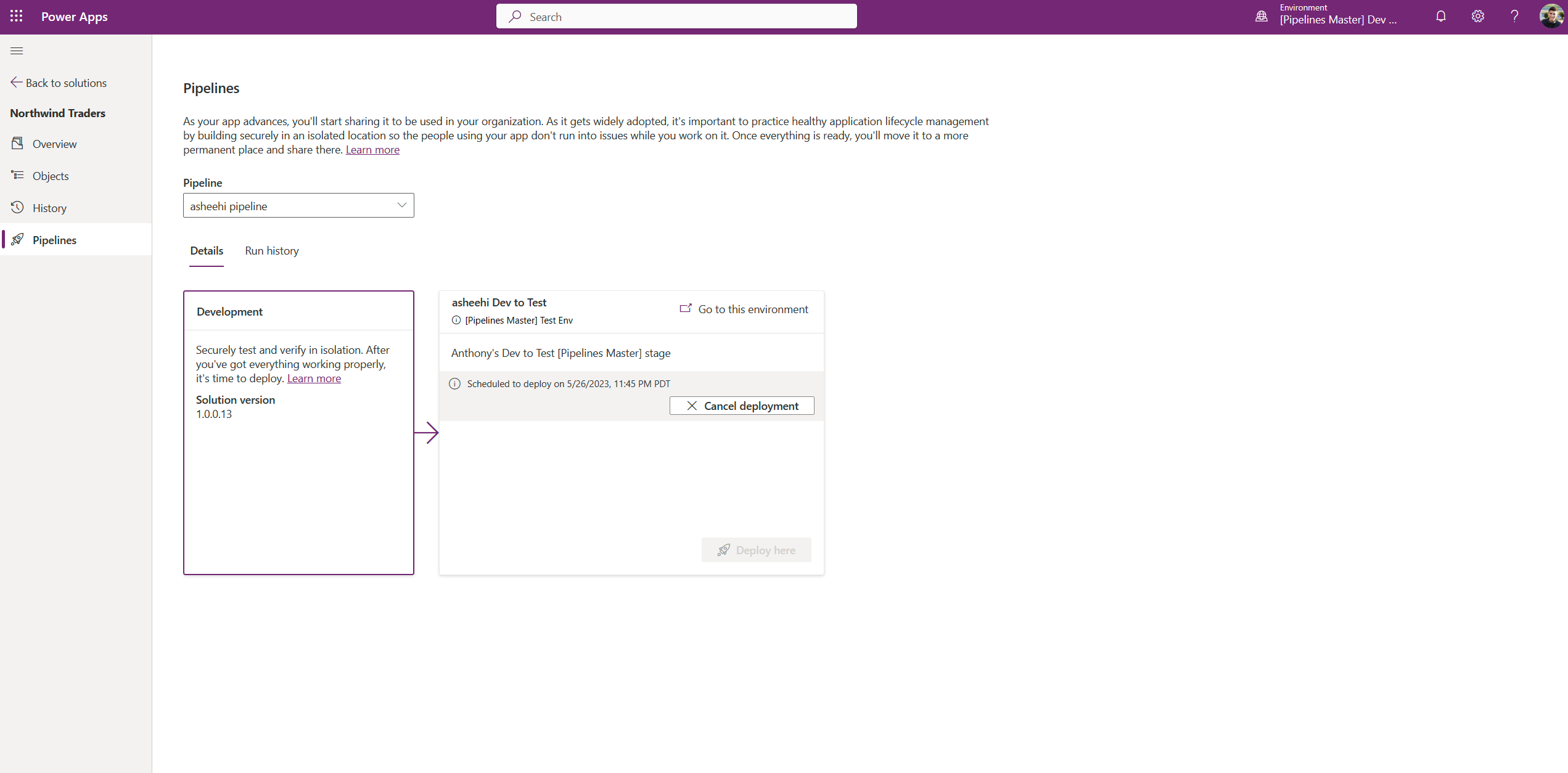Click the Overview sidebar icon

click(x=17, y=143)
